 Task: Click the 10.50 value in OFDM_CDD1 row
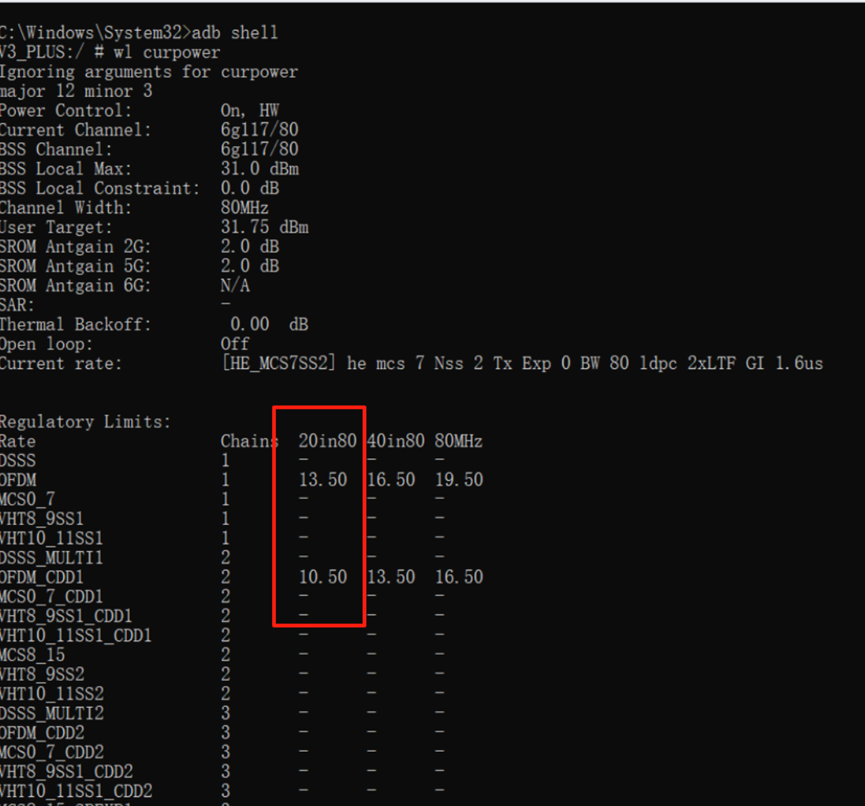(323, 577)
